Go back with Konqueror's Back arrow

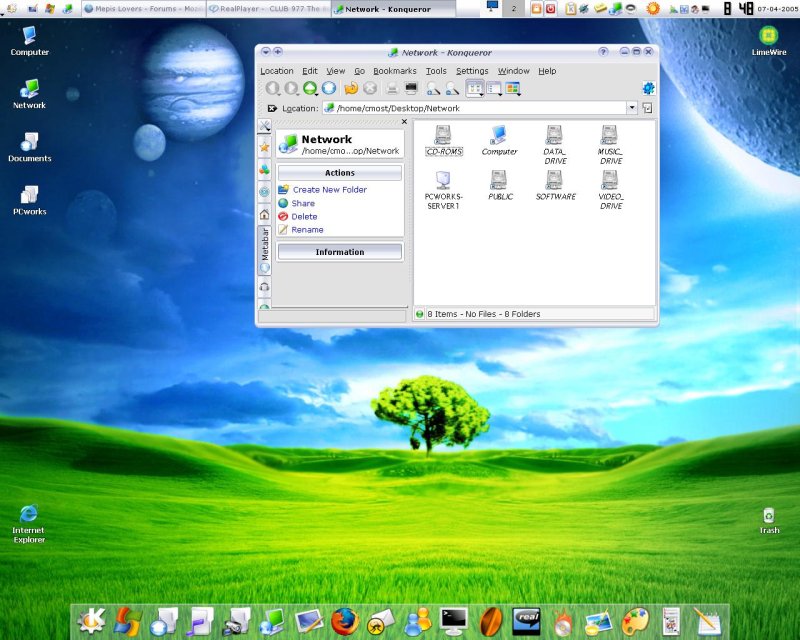272,88
